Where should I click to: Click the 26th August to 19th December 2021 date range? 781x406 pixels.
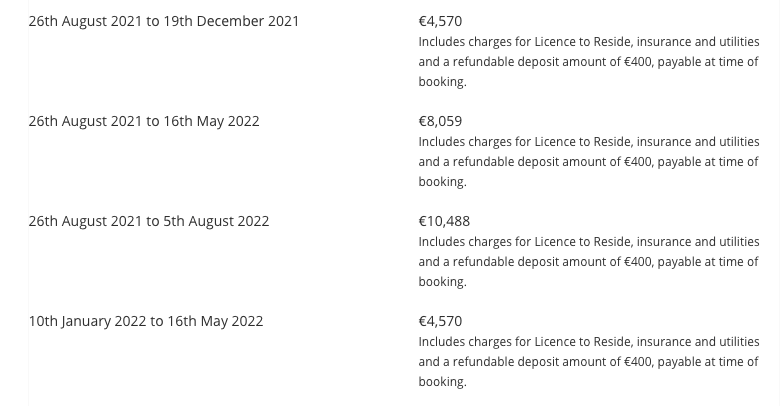click(164, 21)
